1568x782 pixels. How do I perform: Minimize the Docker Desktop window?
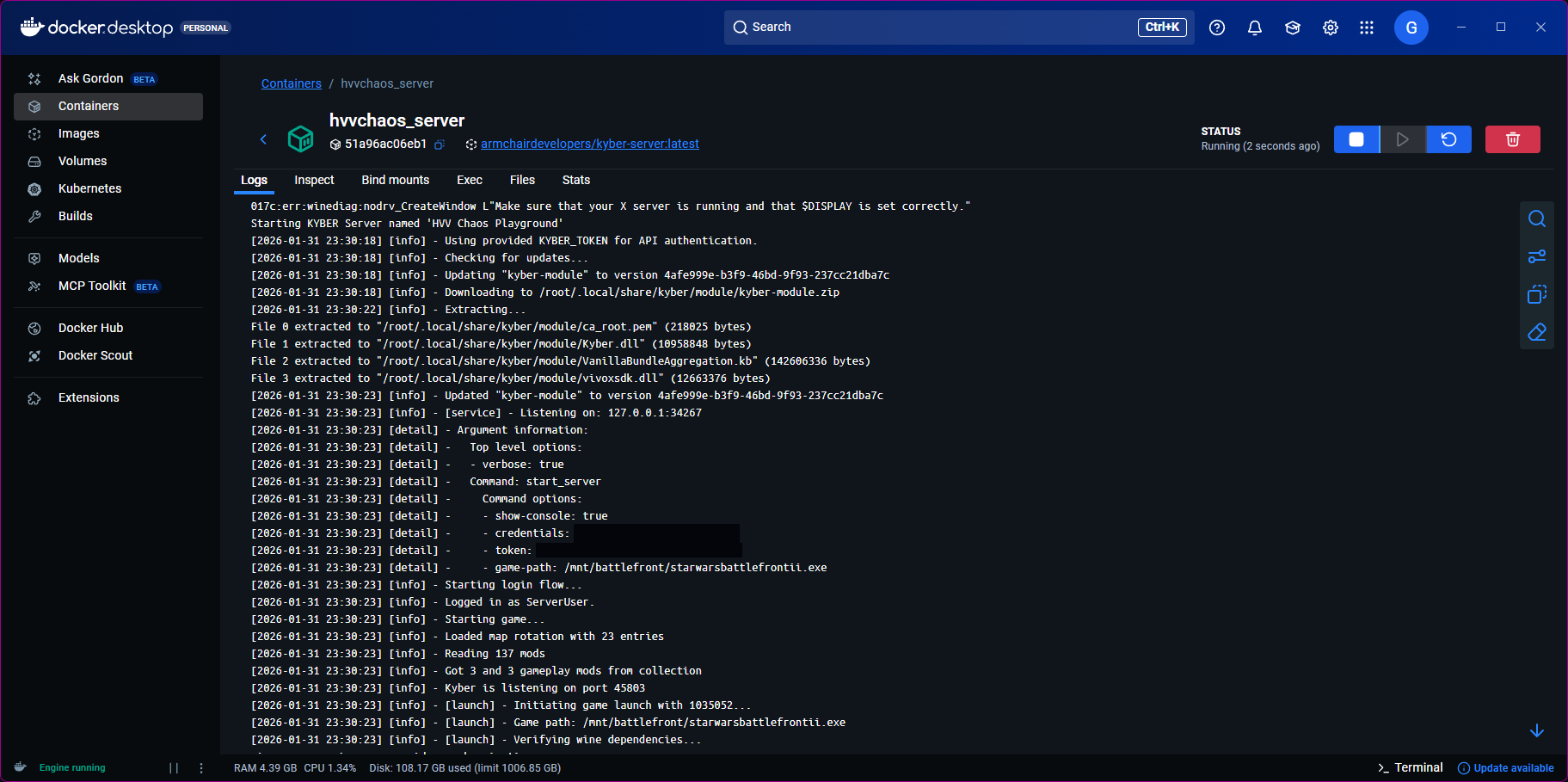pos(1461,28)
